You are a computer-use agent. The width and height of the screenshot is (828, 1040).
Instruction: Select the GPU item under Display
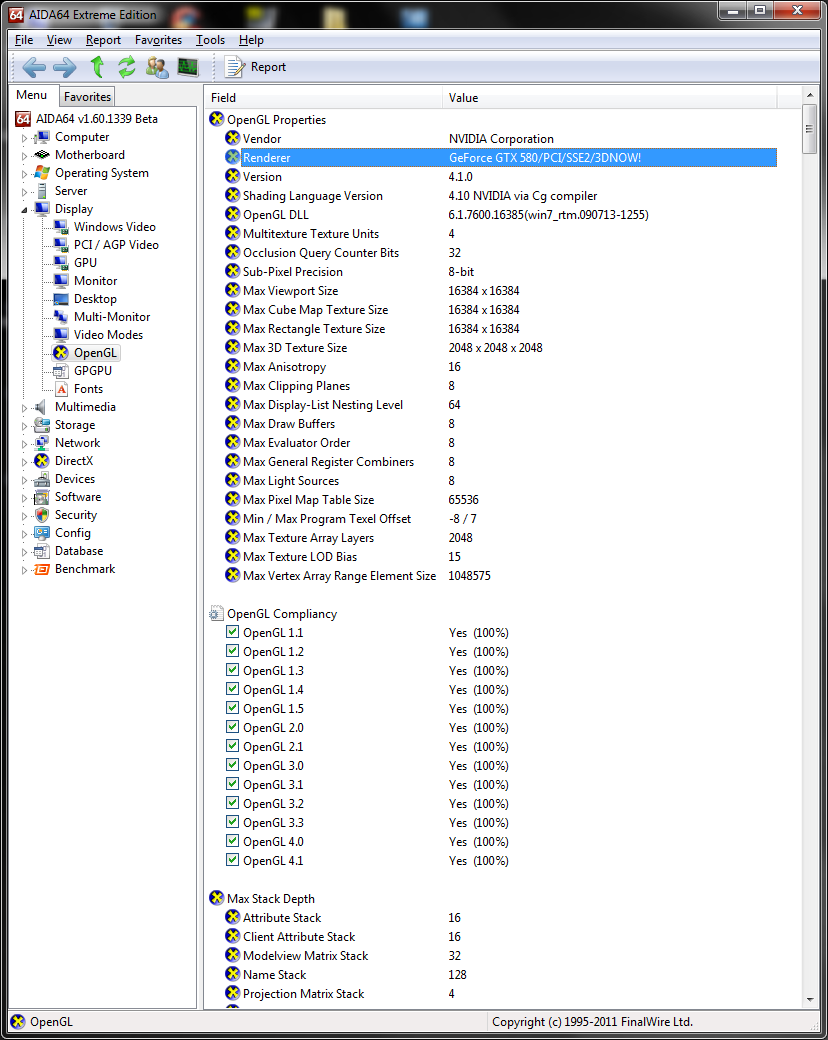85,263
